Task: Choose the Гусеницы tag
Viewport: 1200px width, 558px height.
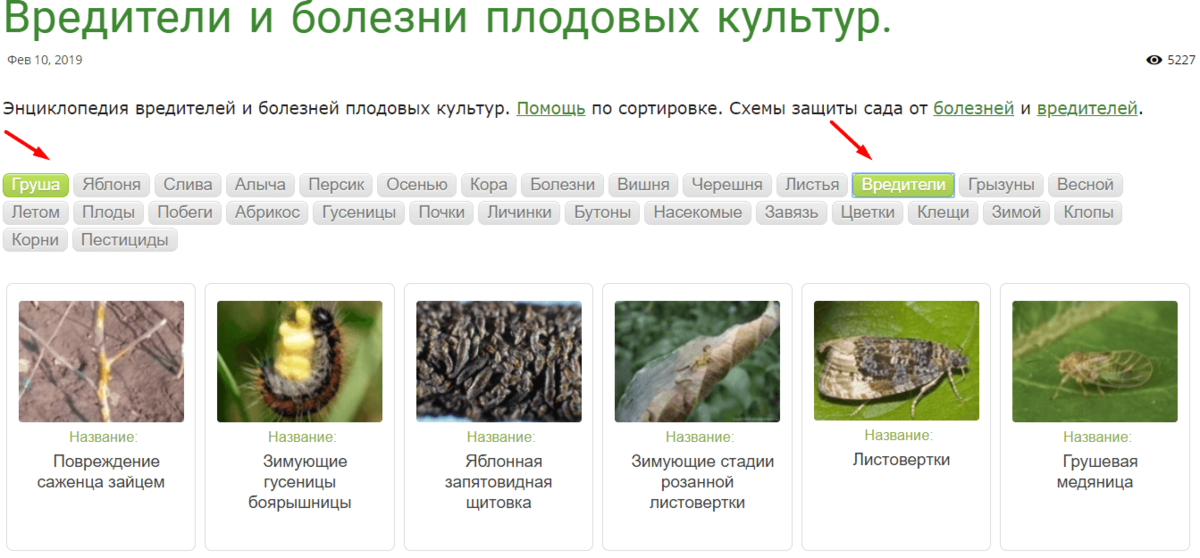Action: (359, 212)
